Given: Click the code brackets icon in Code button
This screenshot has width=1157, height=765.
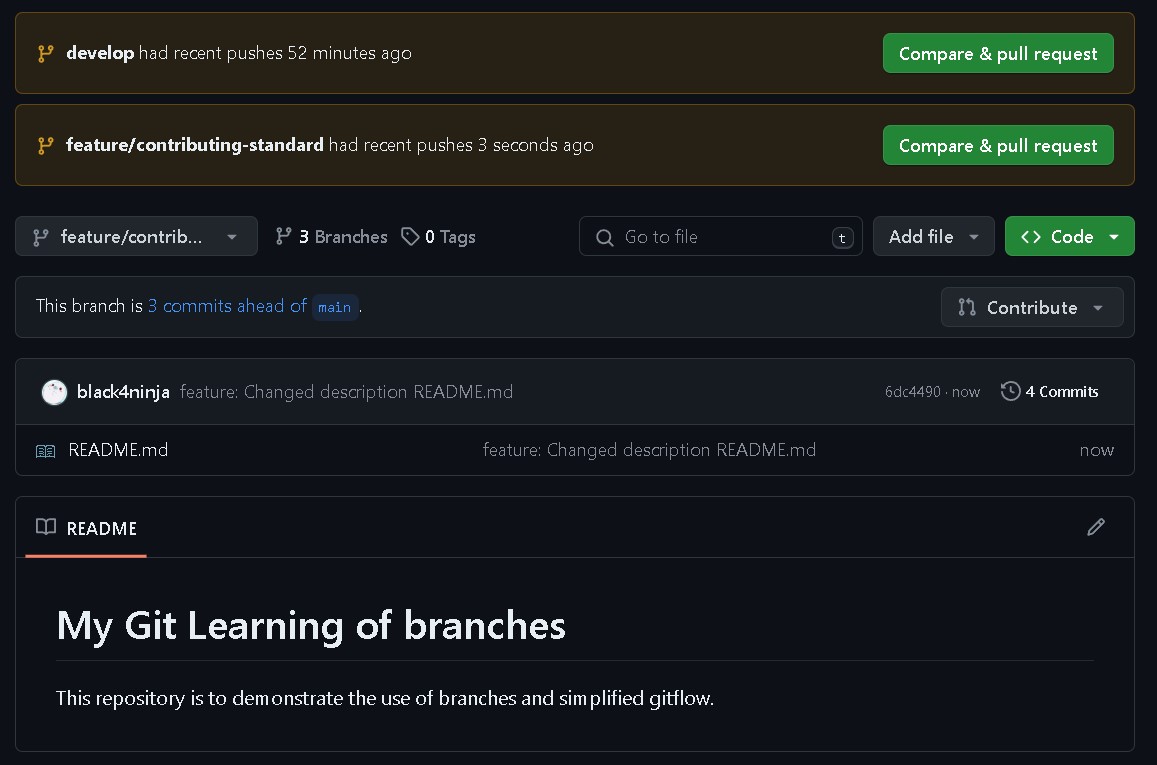Looking at the screenshot, I should (x=1031, y=237).
